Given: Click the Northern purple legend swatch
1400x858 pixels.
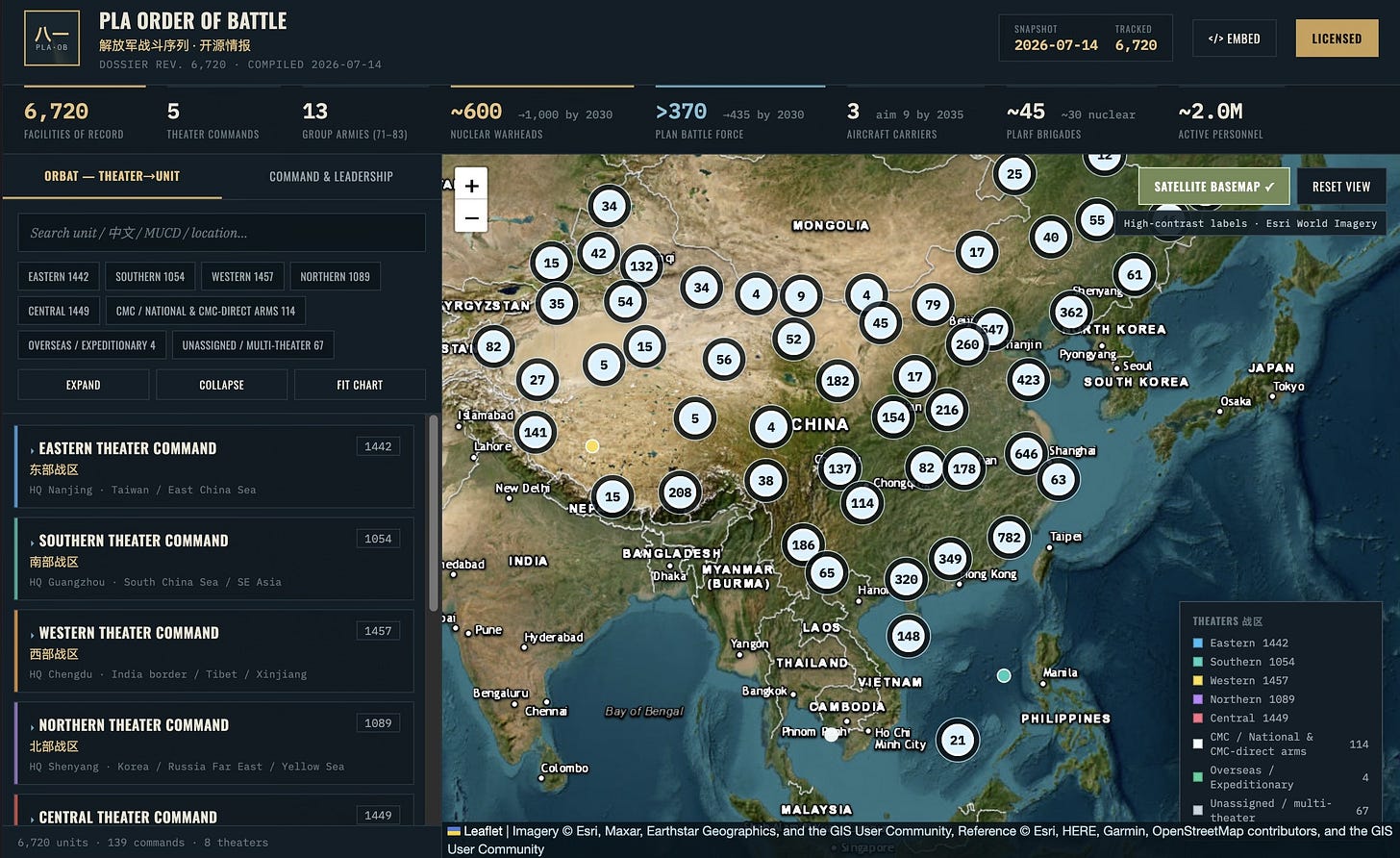Looking at the screenshot, I should (1198, 699).
